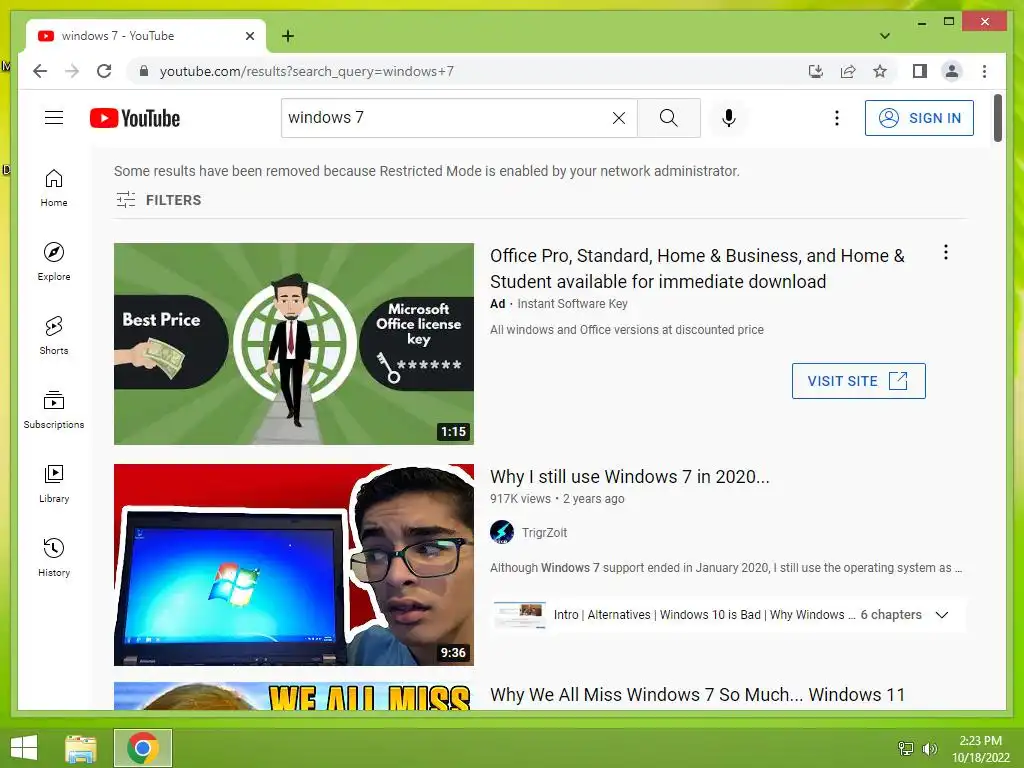
Task: Open the Office Pro, Standard ad title
Action: click(x=697, y=268)
